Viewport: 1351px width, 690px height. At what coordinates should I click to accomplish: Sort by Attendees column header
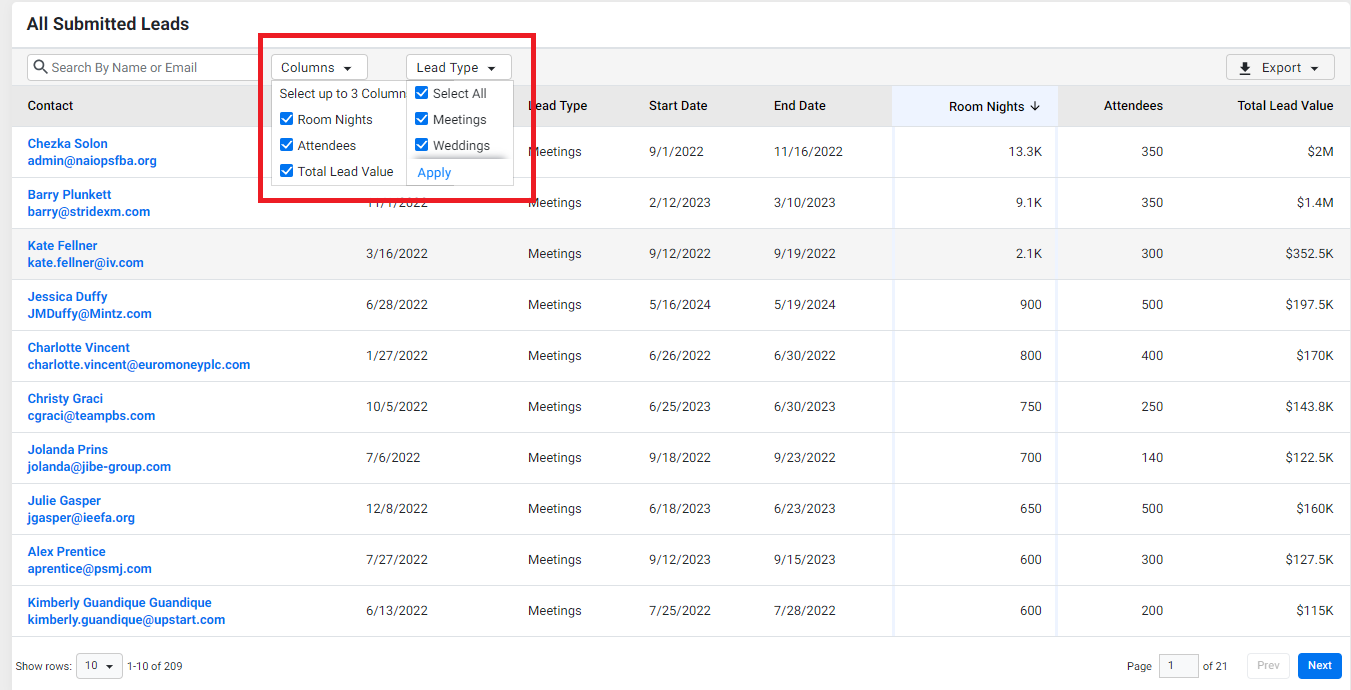(x=1133, y=106)
